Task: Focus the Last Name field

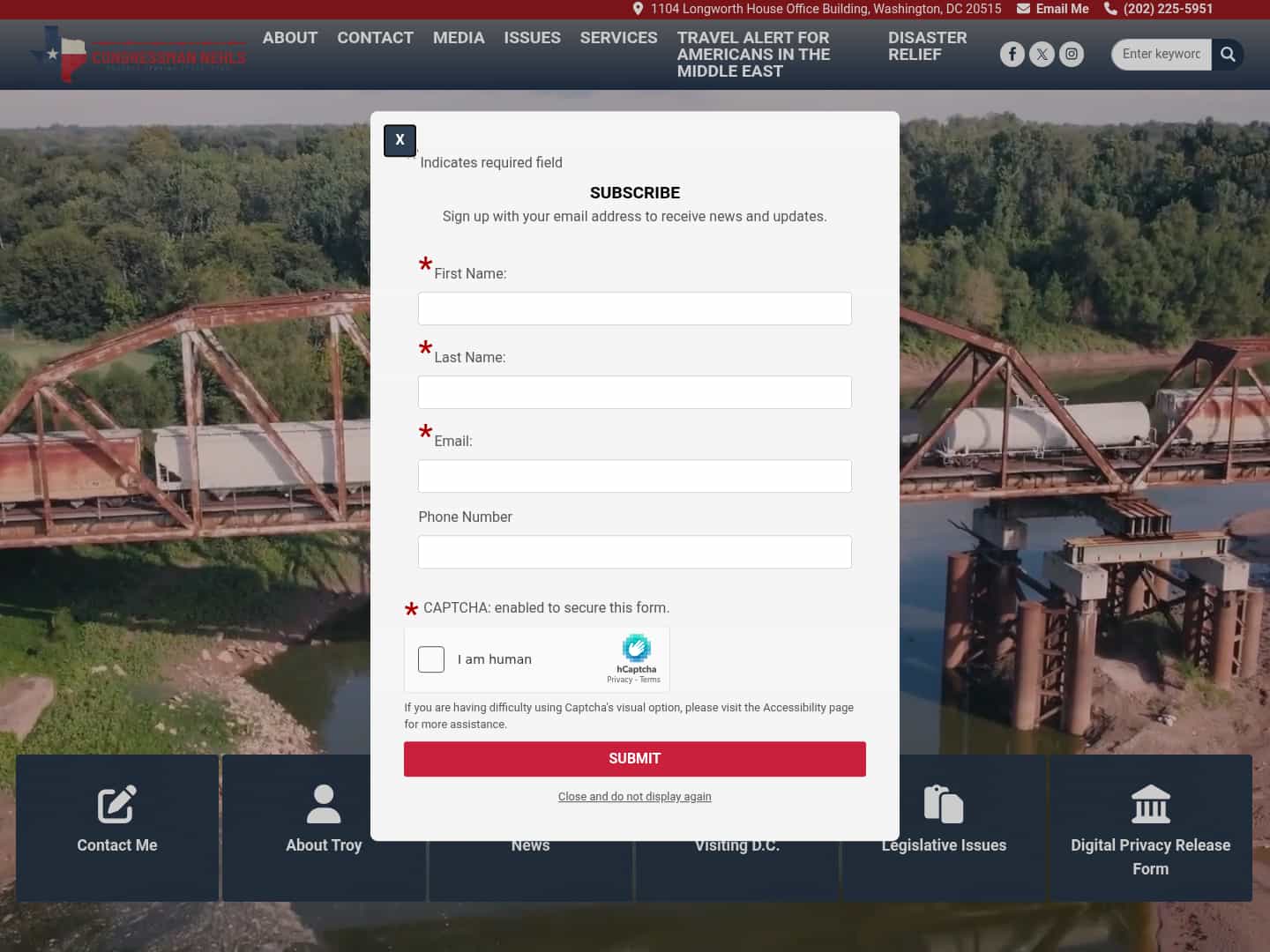Action: click(635, 392)
